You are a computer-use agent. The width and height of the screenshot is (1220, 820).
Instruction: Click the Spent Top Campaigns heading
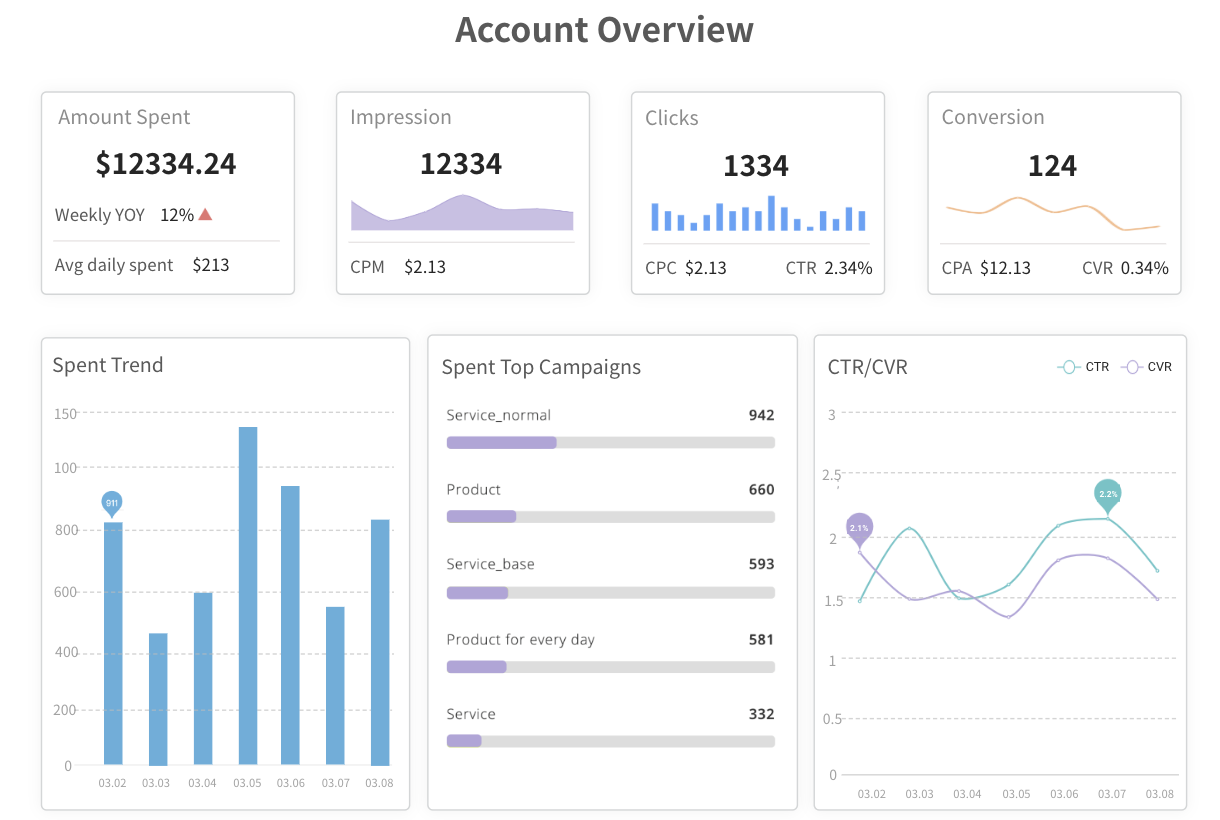point(541,367)
